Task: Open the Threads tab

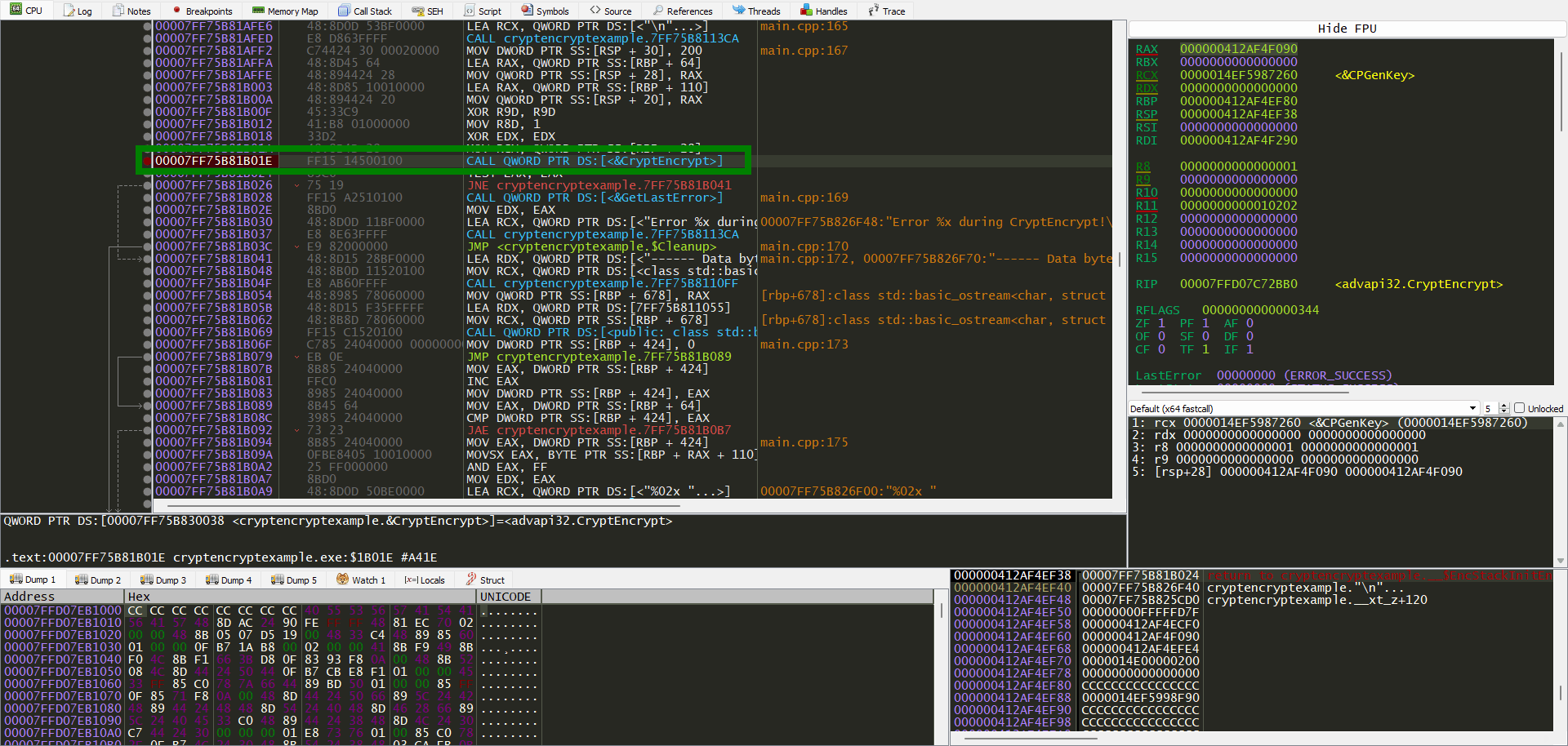Action: (x=756, y=11)
